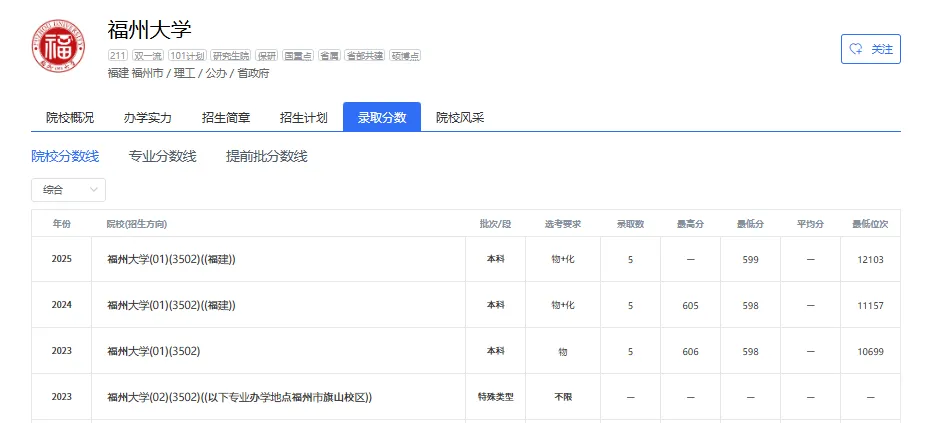Image resolution: width=939 pixels, height=423 pixels.
Task: Go to 招生计划 tab
Action: coord(304,117)
